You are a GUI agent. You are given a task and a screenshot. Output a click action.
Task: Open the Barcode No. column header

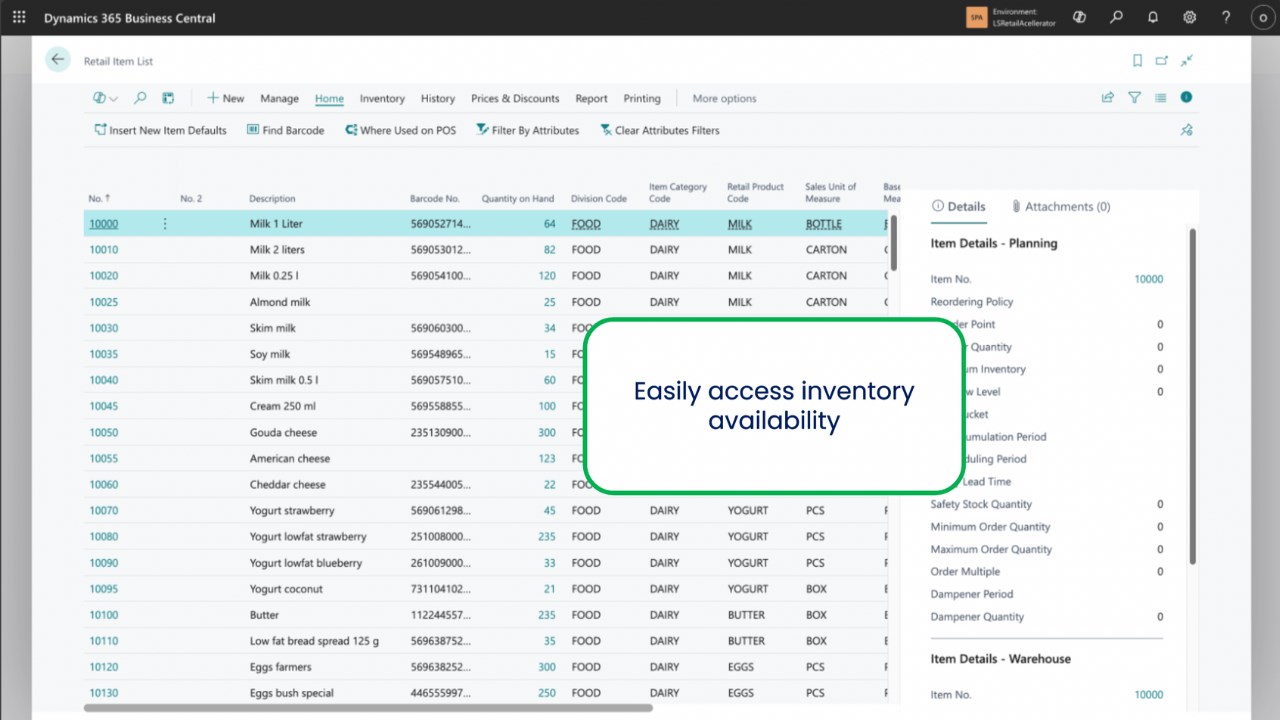[435, 198]
